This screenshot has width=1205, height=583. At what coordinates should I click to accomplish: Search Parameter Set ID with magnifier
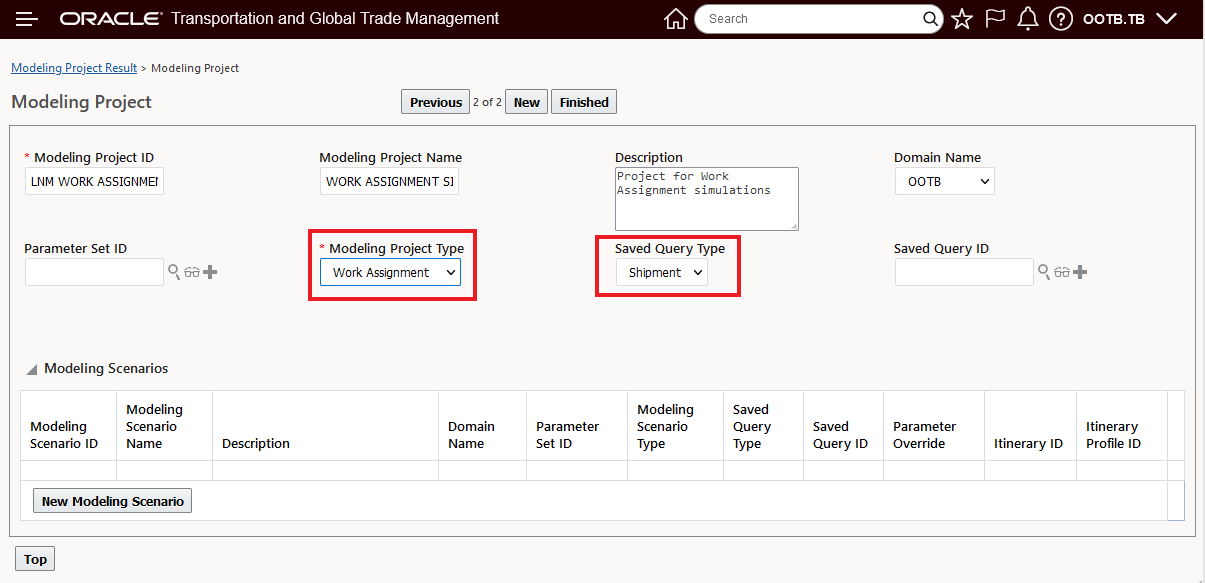point(174,272)
